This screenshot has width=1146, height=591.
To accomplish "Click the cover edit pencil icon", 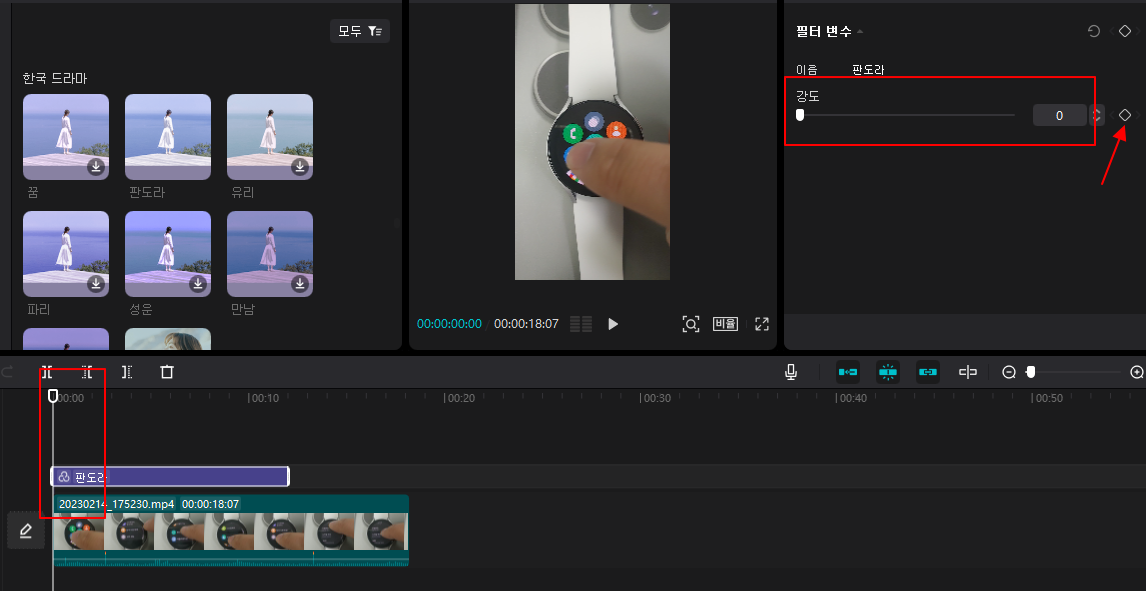I will (x=26, y=530).
